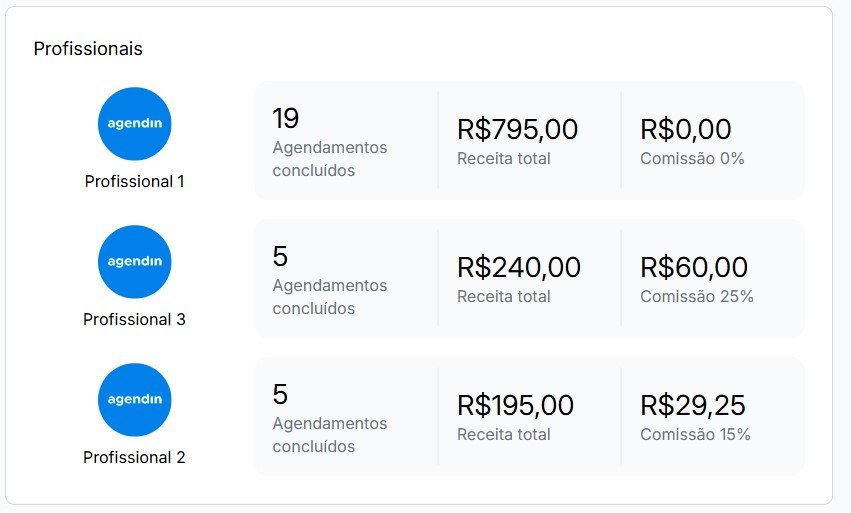Click the R$240,00 total revenue value
This screenshot has width=851, height=513.
point(518,267)
